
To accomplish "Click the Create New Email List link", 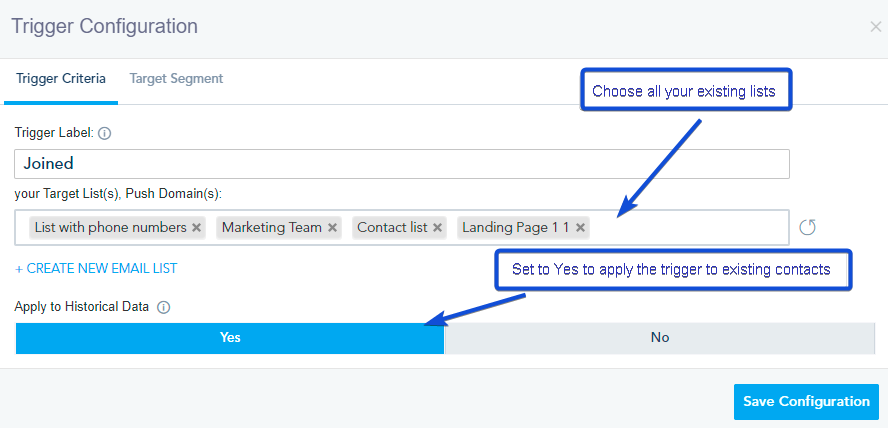I will pos(96,268).
